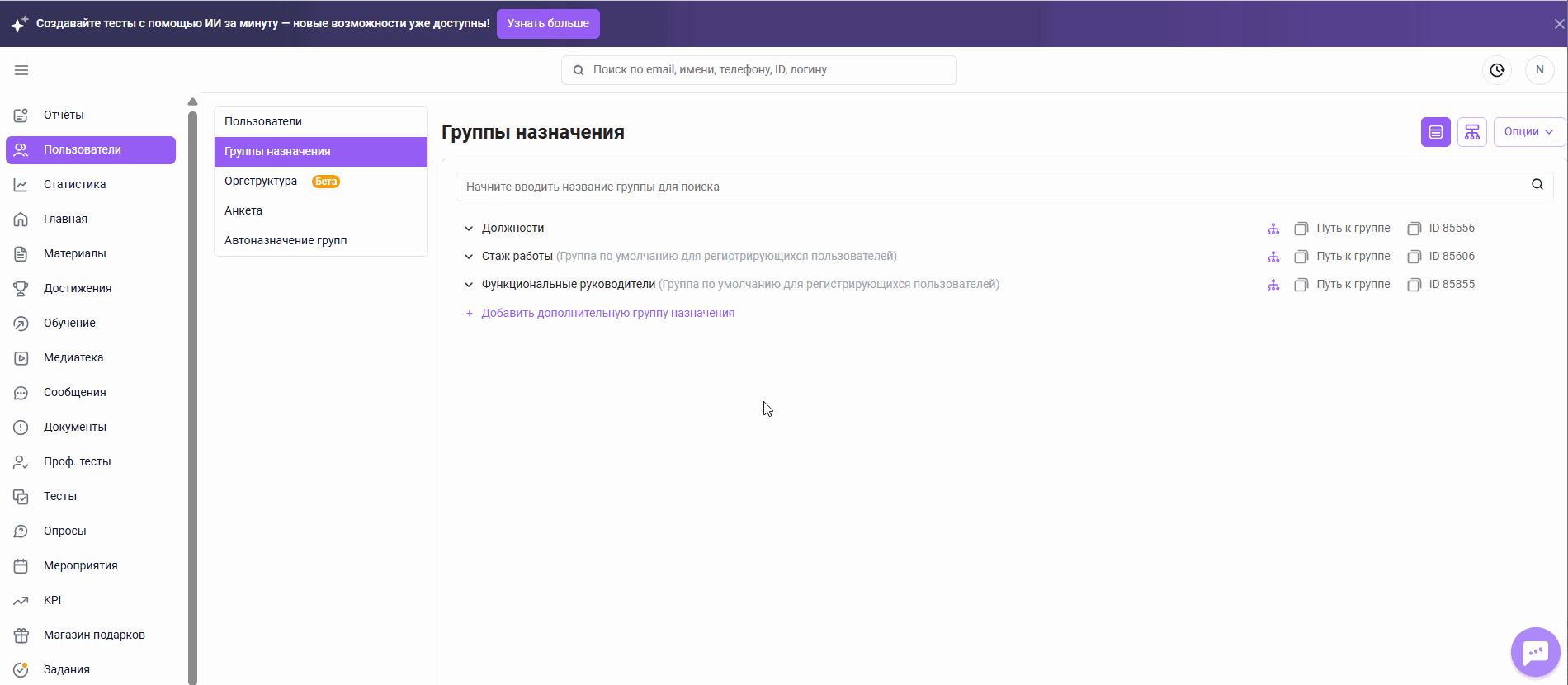
Task: Click the Задания sidebar icon
Action: point(21,670)
